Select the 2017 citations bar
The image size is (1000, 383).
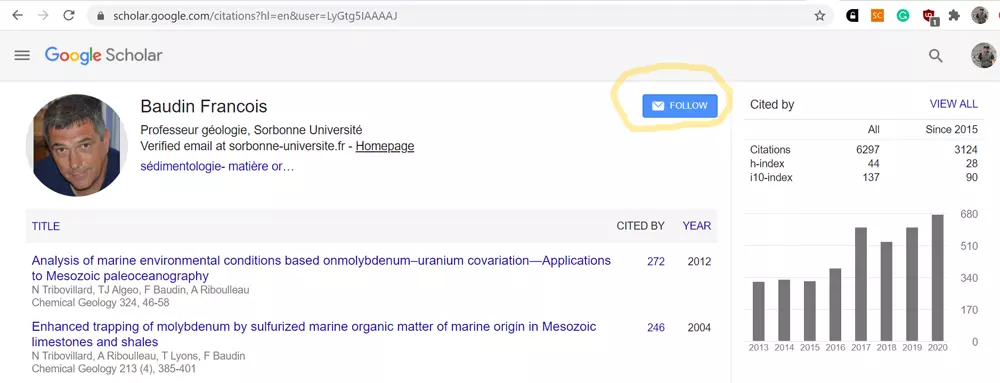[x=860, y=284]
